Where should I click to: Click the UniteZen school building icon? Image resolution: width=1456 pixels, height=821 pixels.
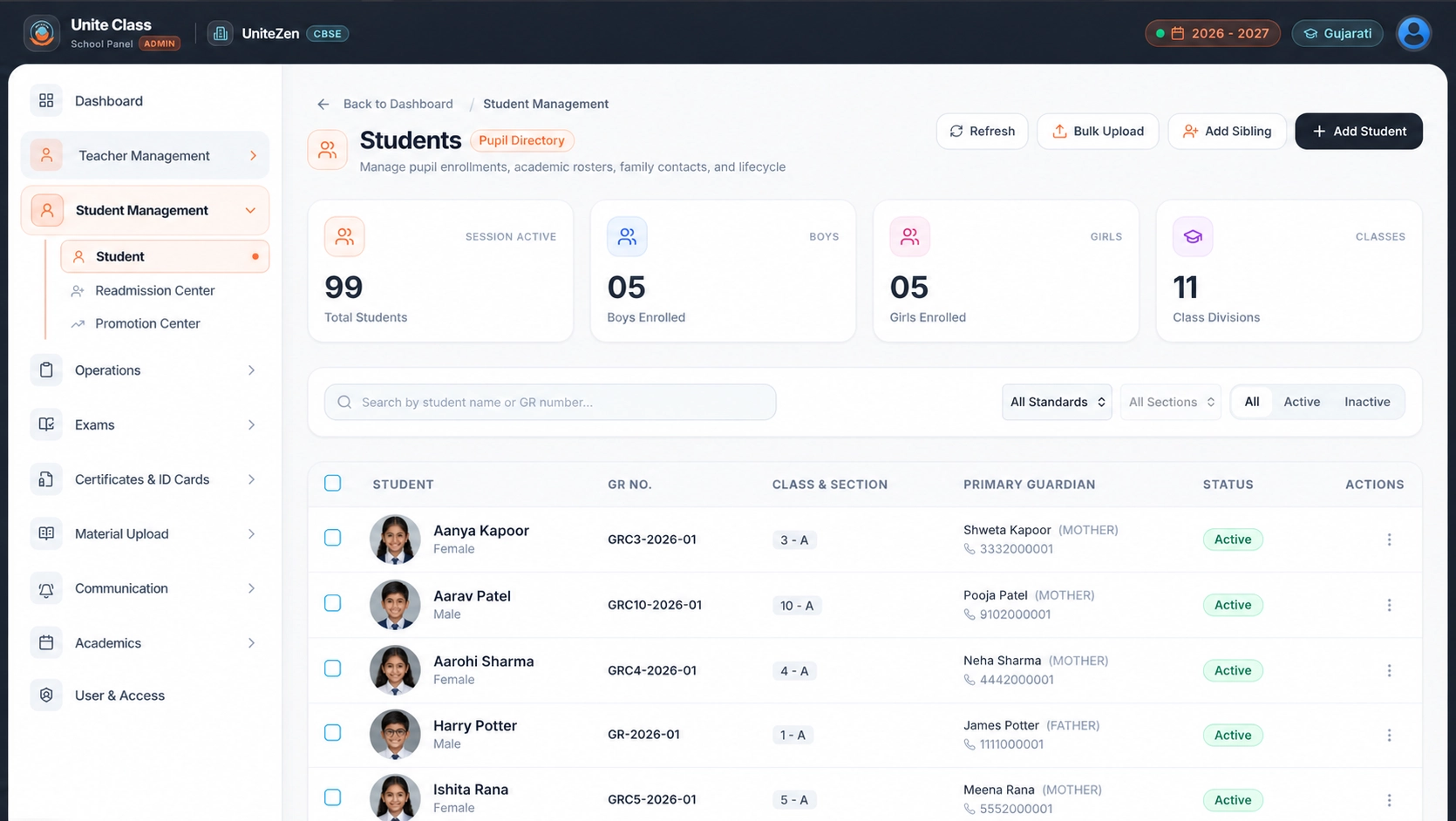(x=221, y=33)
